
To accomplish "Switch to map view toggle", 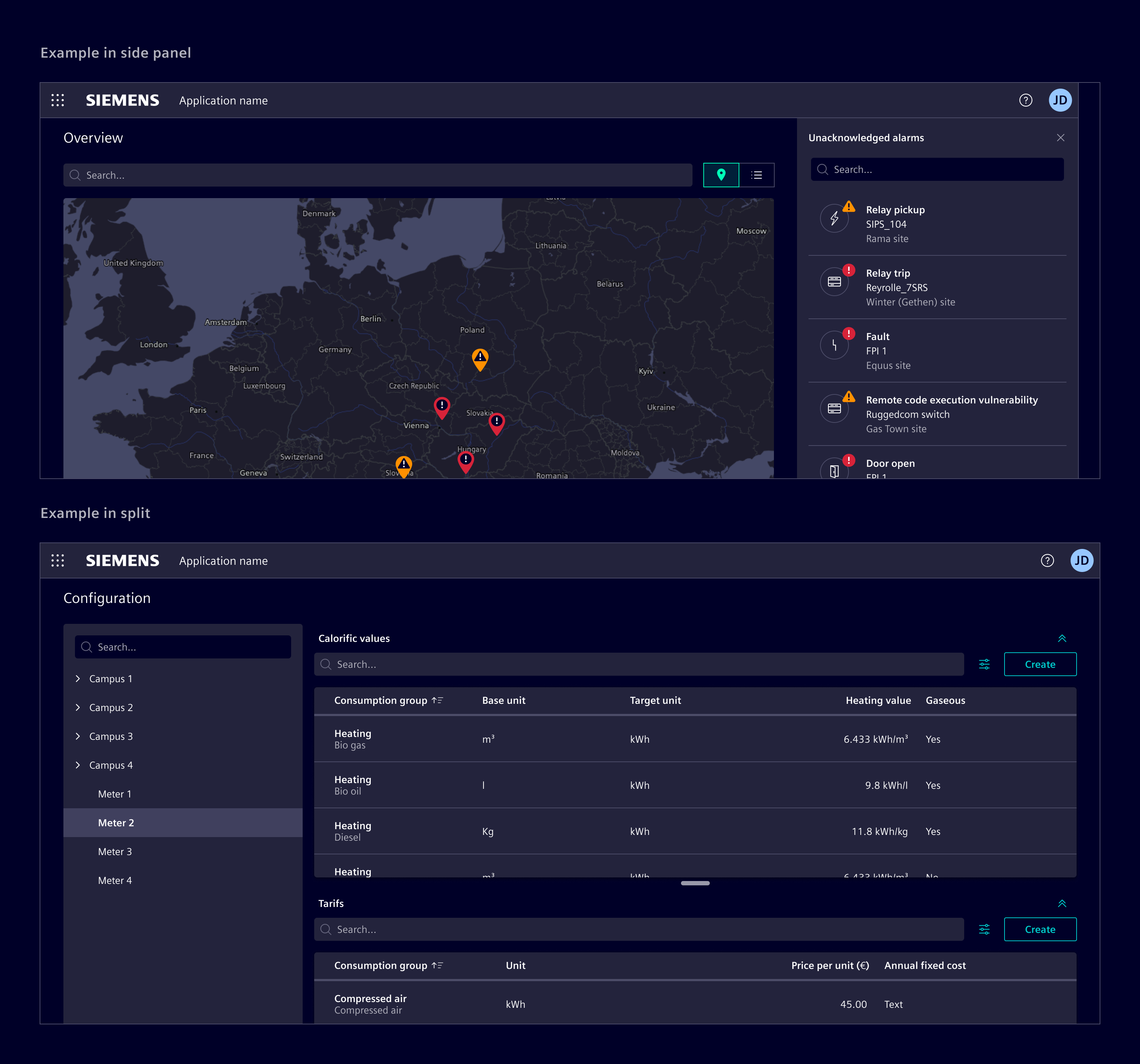I will (721, 175).
